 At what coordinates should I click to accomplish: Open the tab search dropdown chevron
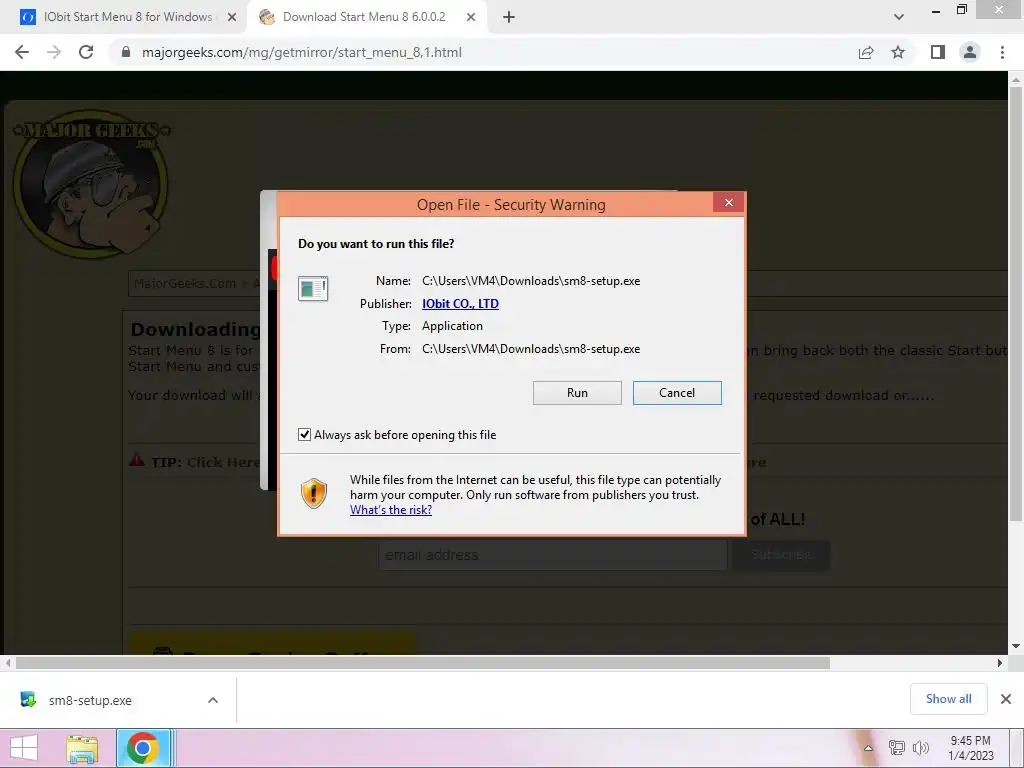(x=899, y=18)
